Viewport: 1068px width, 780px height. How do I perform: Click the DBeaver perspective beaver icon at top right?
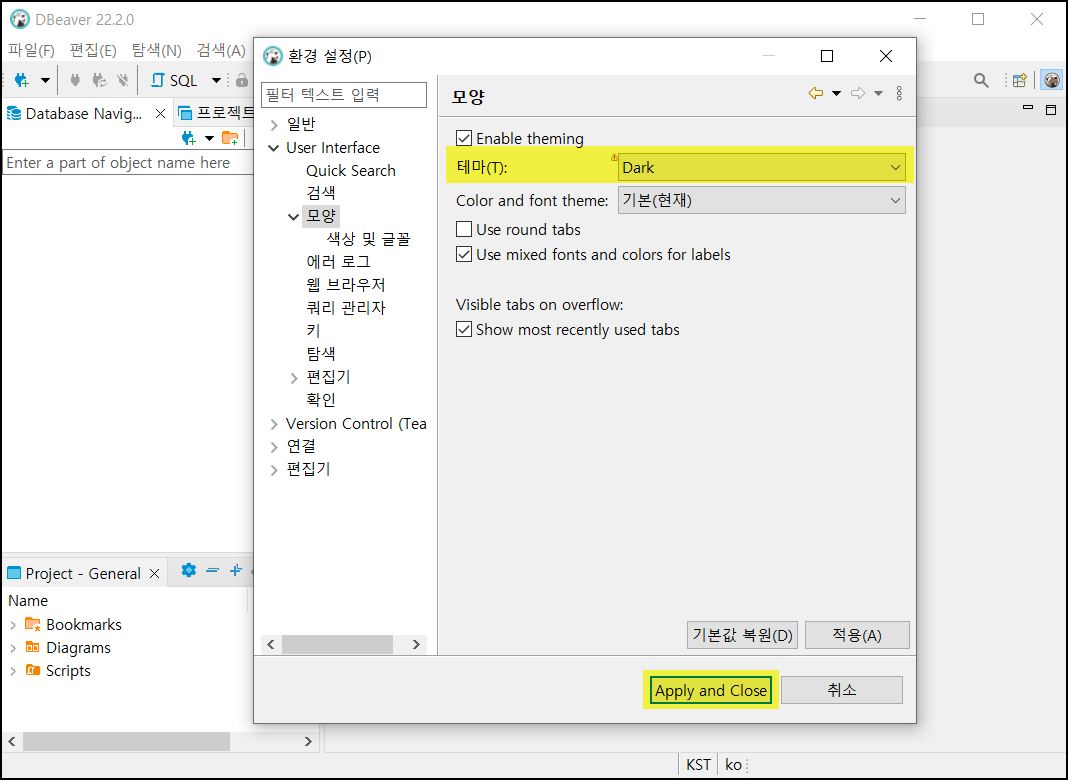[1052, 80]
